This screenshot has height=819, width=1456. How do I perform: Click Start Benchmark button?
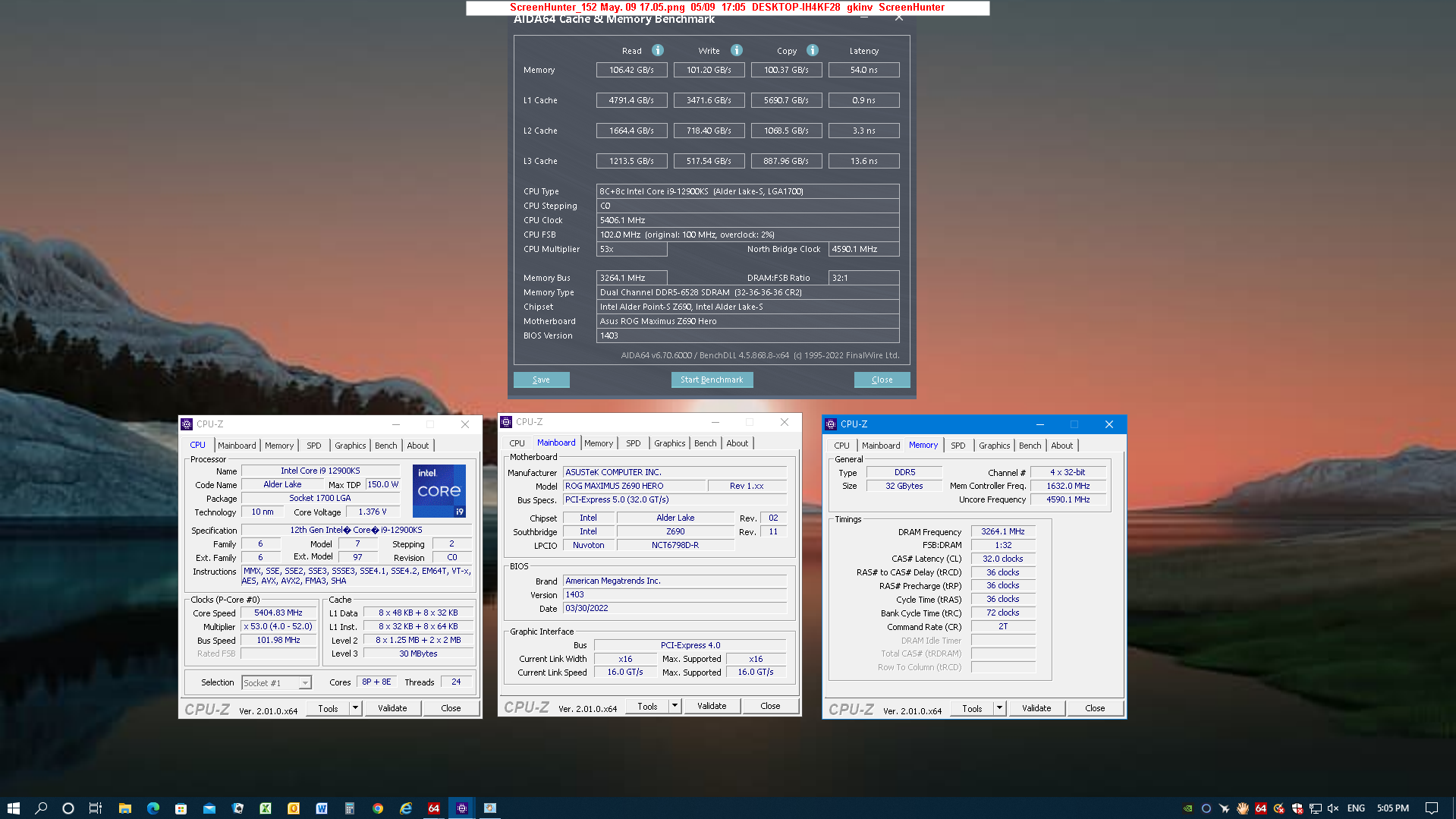[712, 380]
